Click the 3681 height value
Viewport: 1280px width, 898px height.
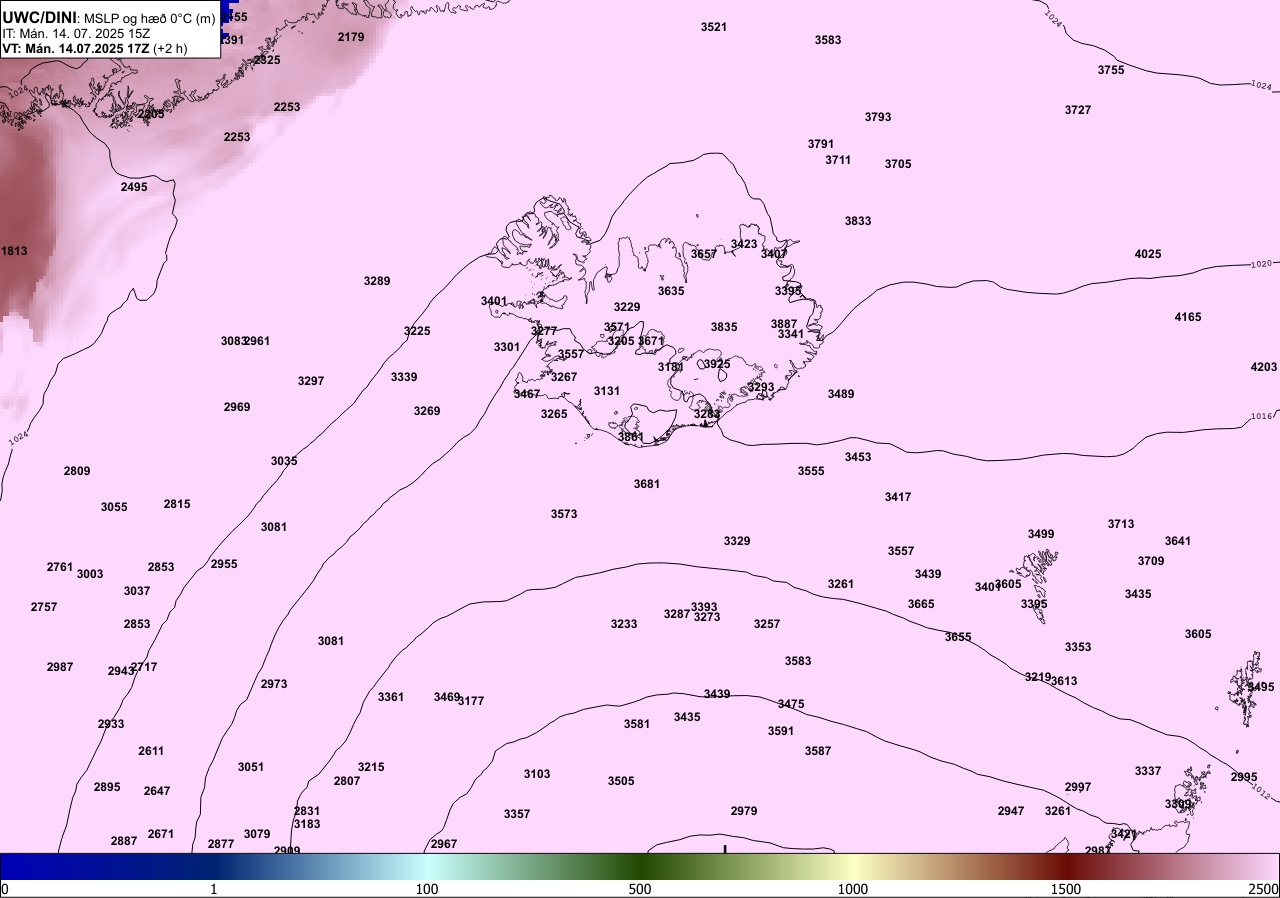[647, 484]
